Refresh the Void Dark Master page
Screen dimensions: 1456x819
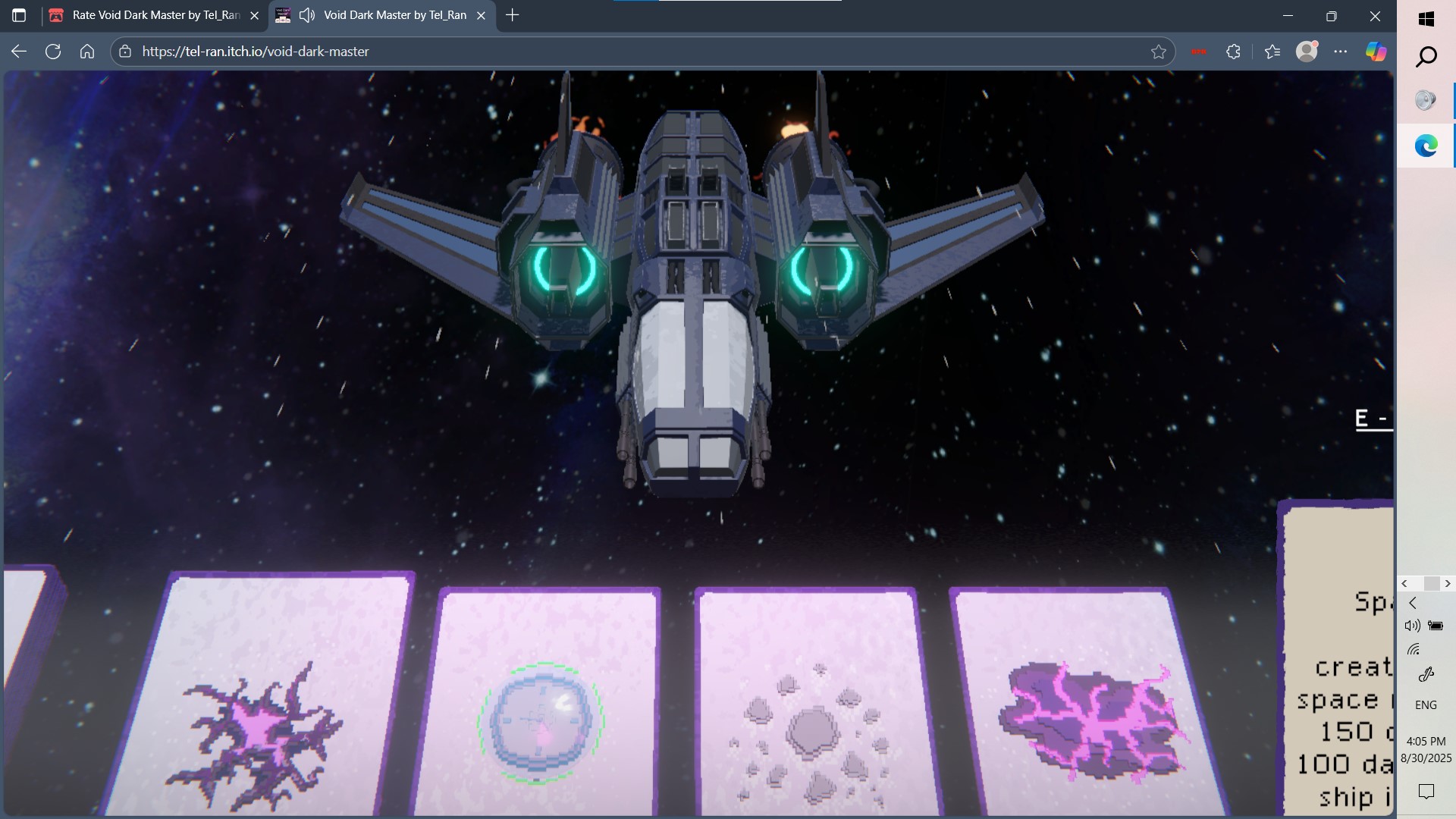53,52
